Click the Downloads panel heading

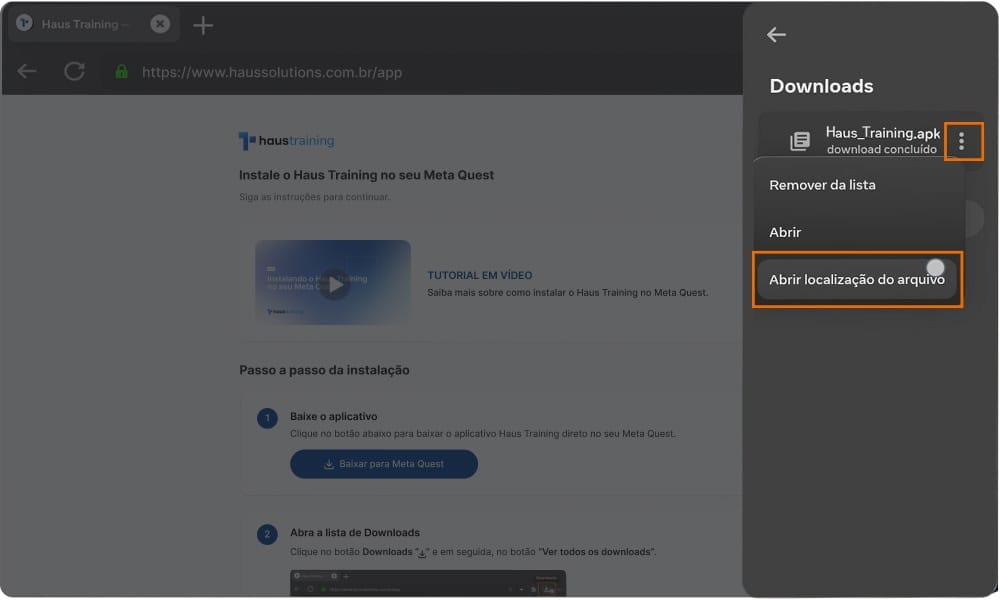821,86
